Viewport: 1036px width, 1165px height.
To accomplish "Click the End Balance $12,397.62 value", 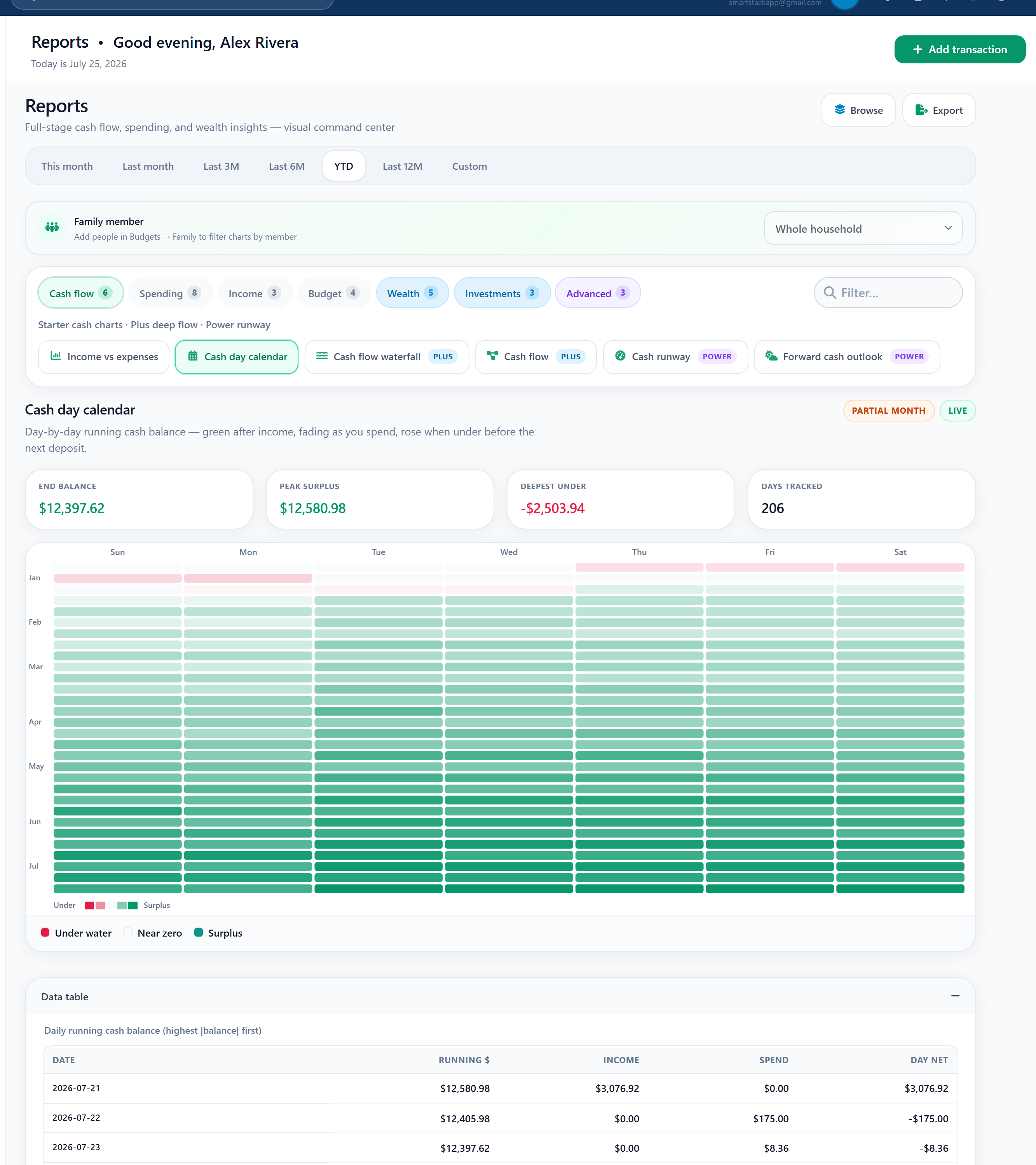I will (x=71, y=508).
